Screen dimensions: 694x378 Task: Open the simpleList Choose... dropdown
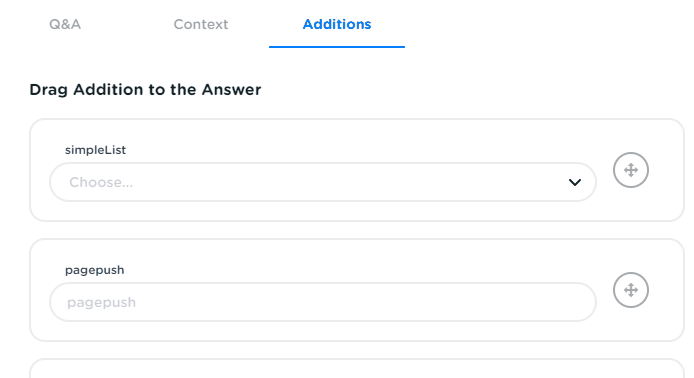tap(323, 182)
